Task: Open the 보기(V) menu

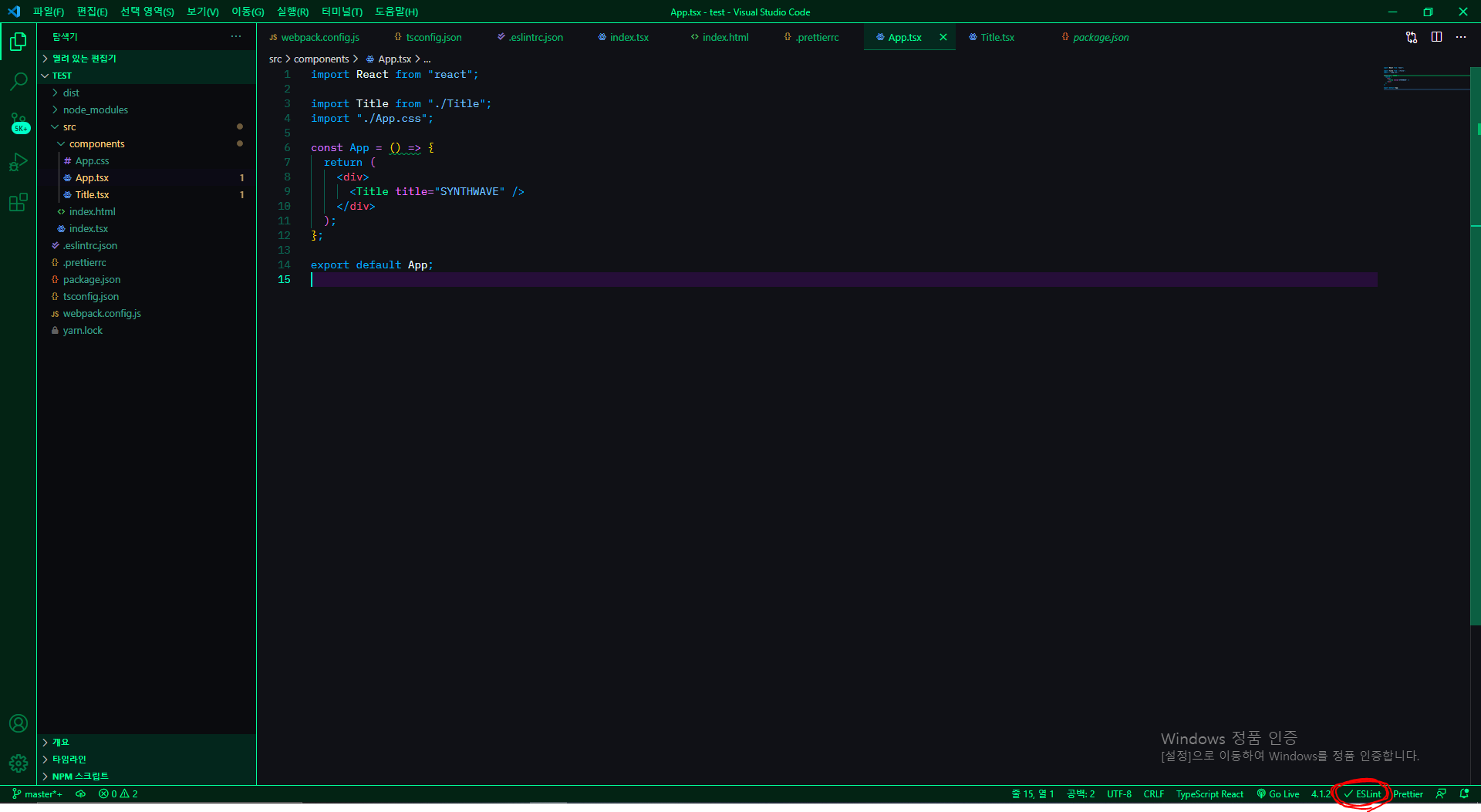Action: (x=203, y=12)
